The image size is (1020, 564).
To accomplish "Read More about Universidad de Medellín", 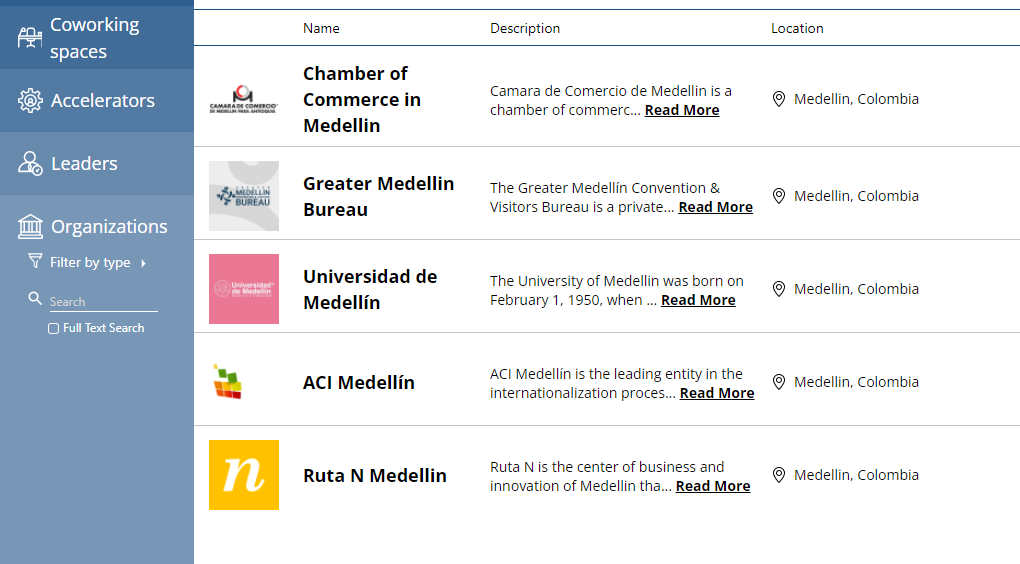I will point(698,300).
